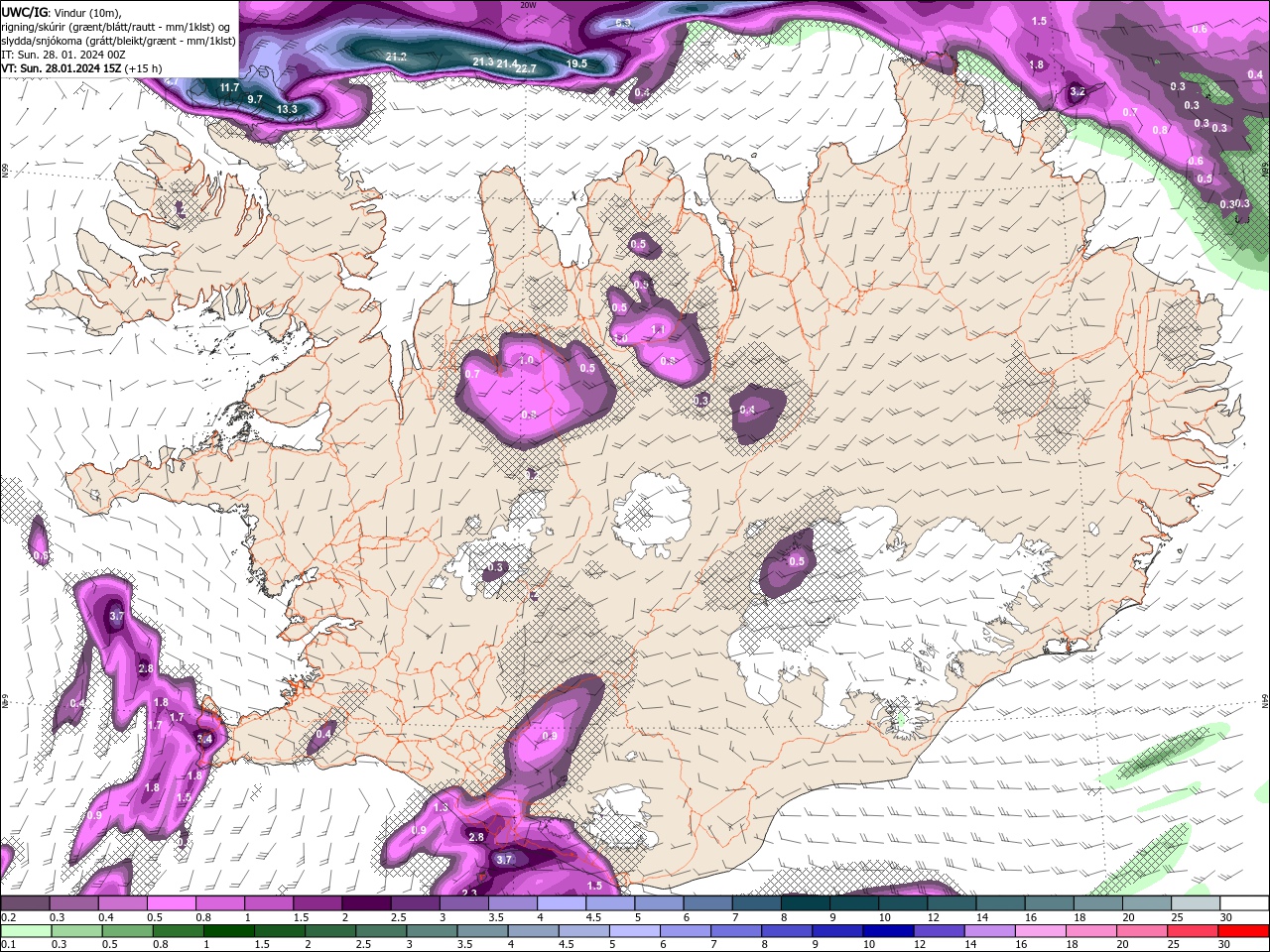Click the bright pink 0.5–0.8 swatch in upper legend

(x=171, y=902)
